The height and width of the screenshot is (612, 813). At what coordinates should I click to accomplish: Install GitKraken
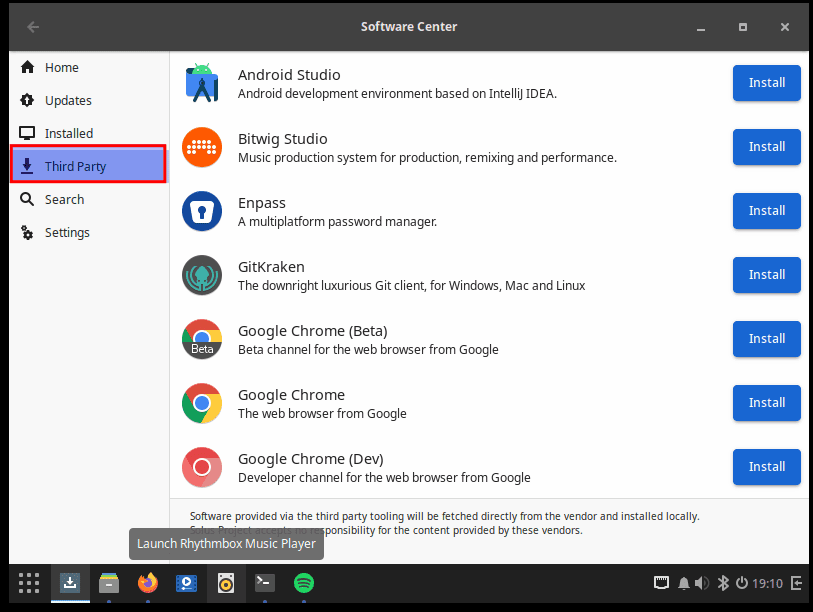point(766,275)
